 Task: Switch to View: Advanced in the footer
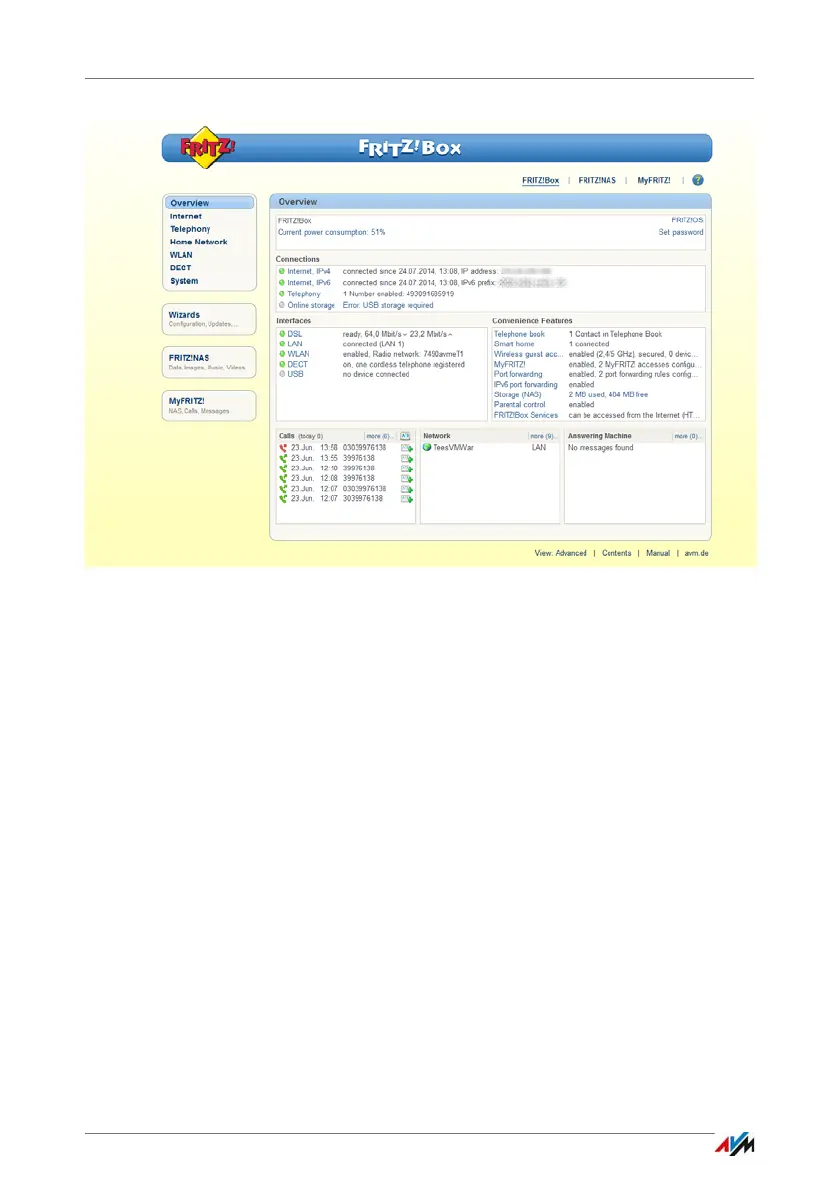pos(560,553)
